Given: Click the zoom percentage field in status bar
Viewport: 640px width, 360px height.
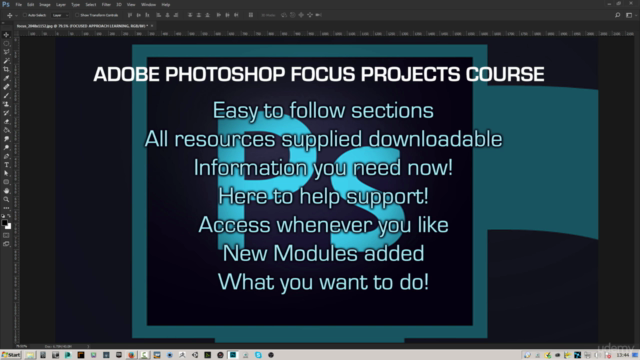Looking at the screenshot, I should 21,346.
